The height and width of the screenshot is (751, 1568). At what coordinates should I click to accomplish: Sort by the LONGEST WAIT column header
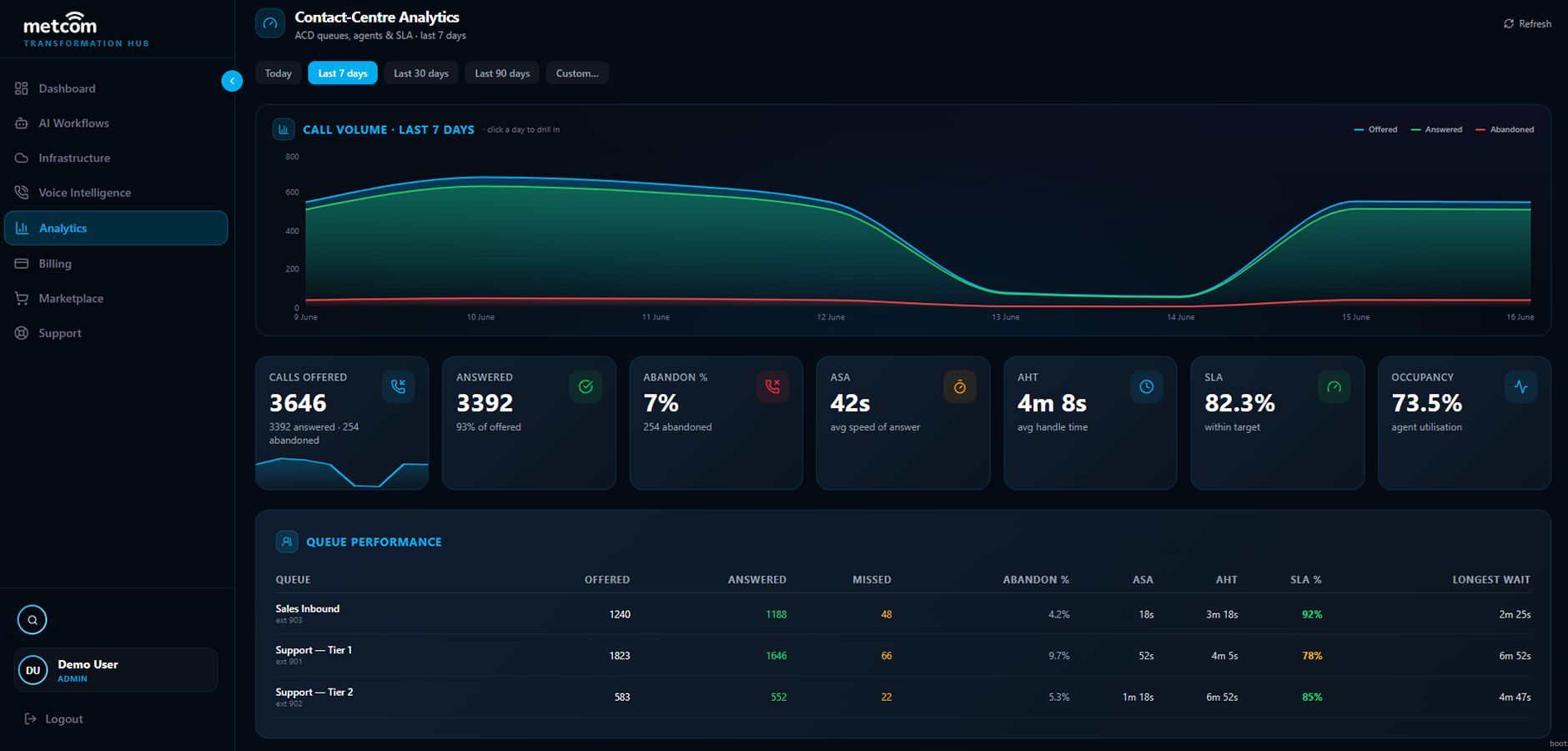1491,580
